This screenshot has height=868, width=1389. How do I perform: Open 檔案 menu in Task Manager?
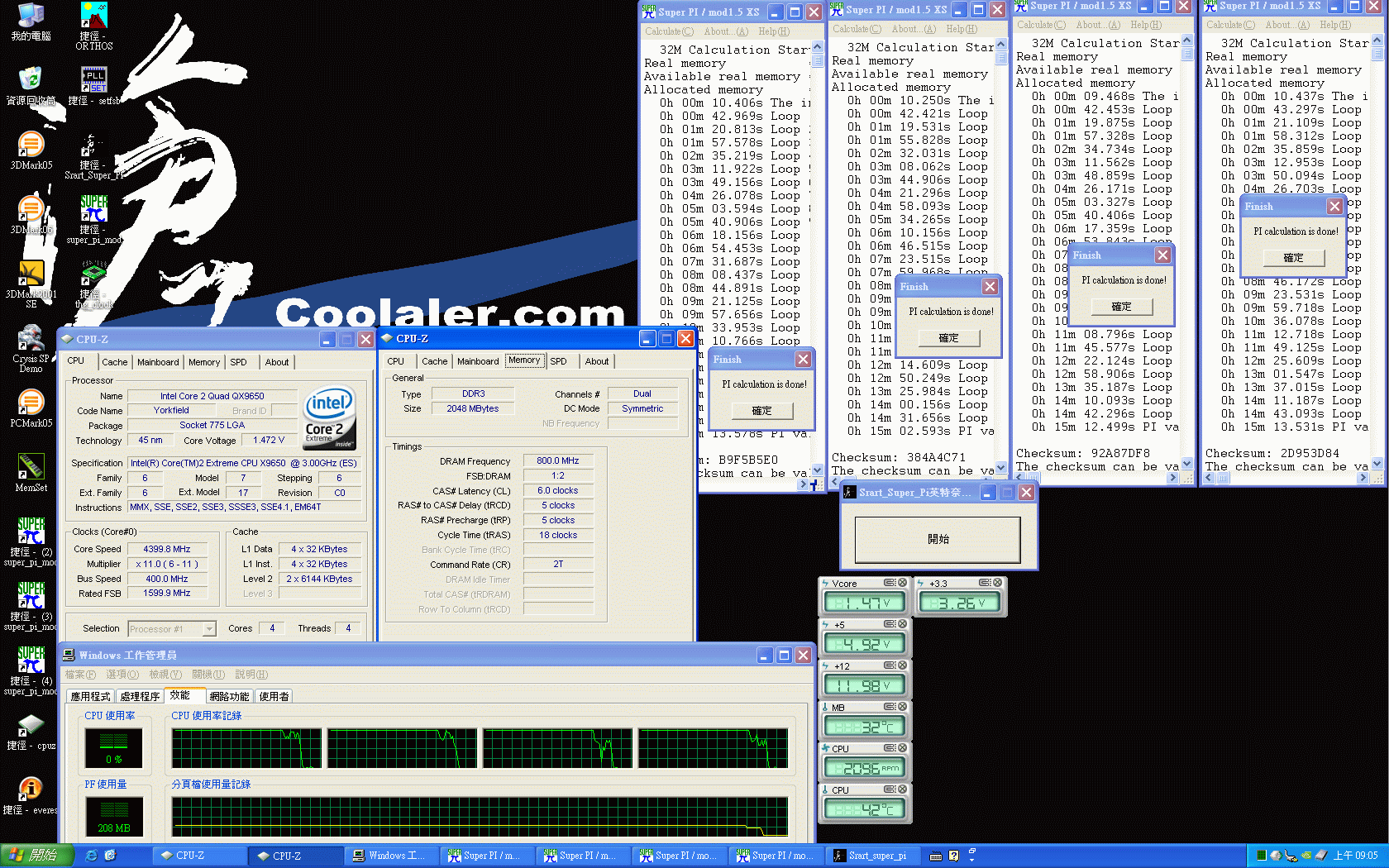coord(80,675)
